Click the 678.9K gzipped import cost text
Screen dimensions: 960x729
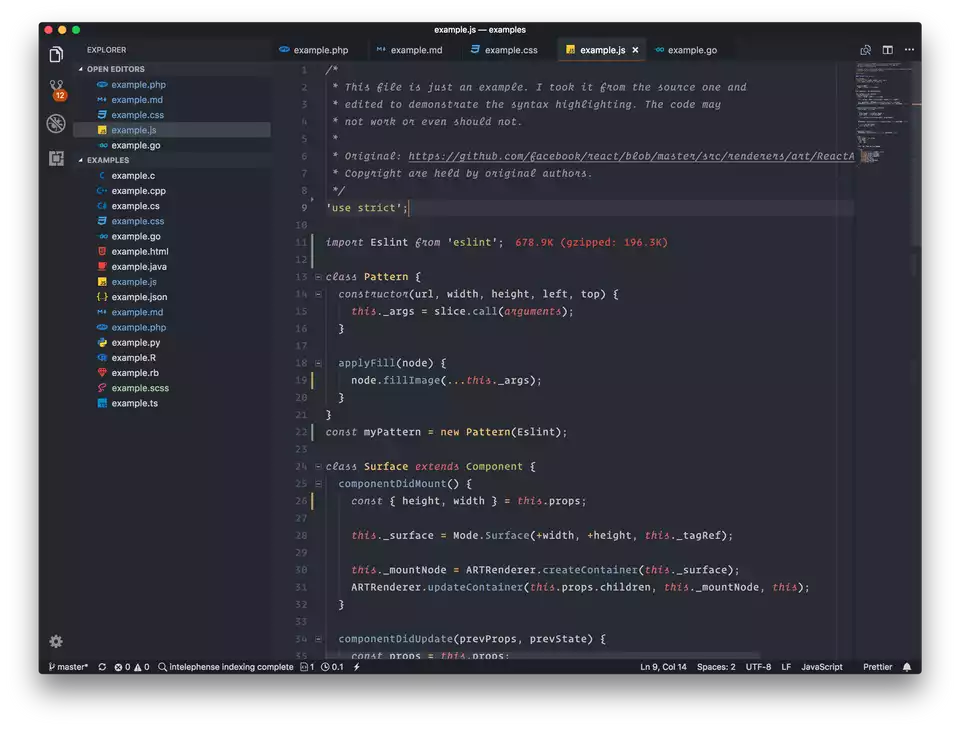pos(591,242)
